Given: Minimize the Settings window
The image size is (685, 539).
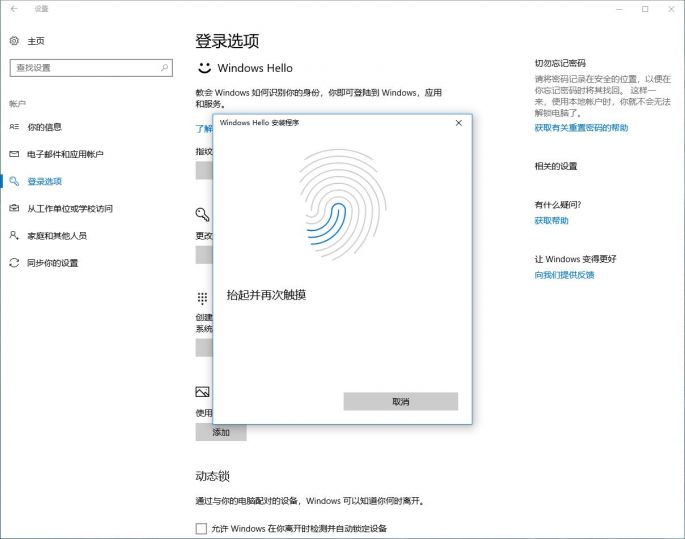Looking at the screenshot, I should (x=619, y=9).
